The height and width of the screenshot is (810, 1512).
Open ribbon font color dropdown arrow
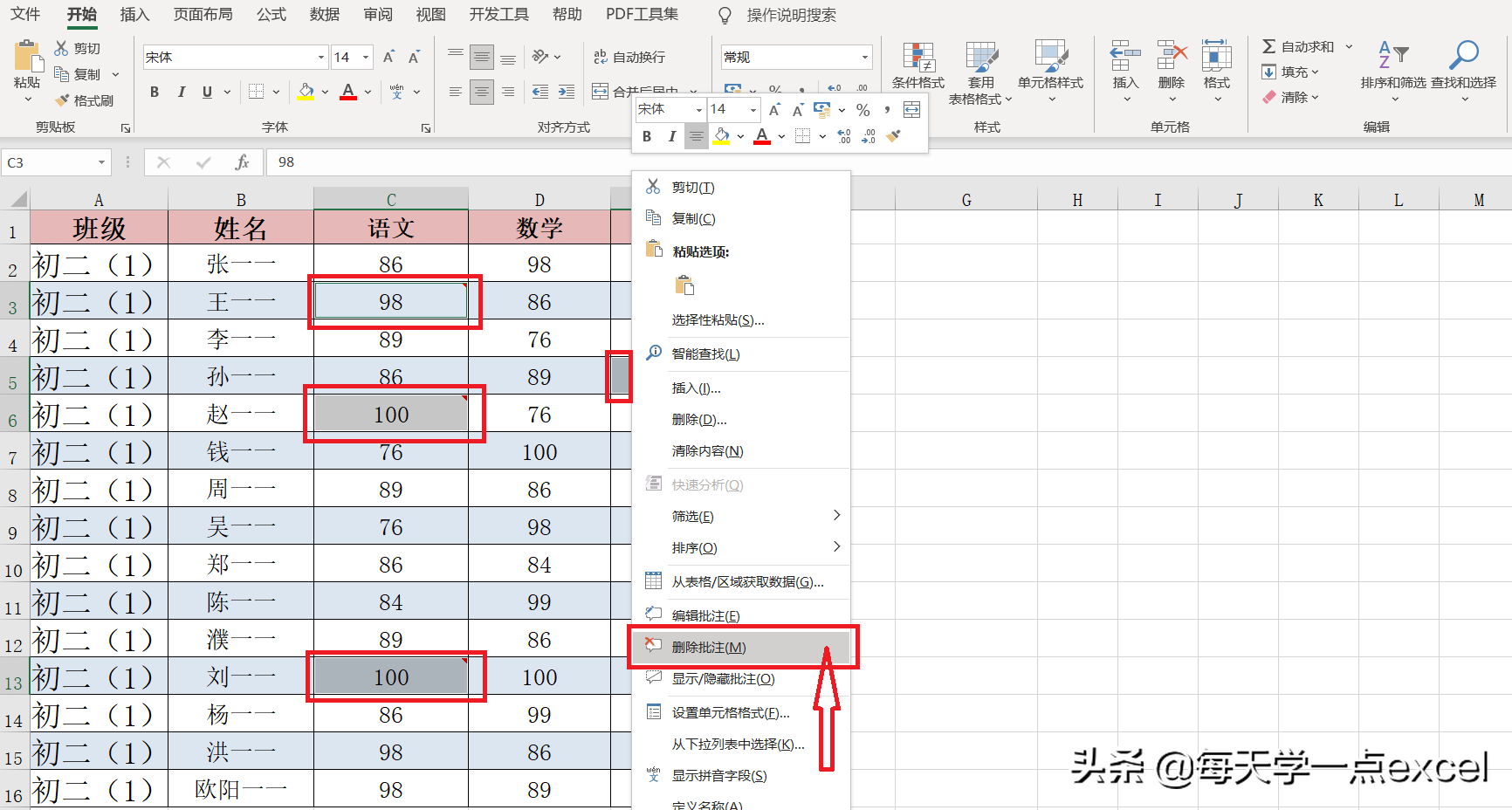(368, 92)
